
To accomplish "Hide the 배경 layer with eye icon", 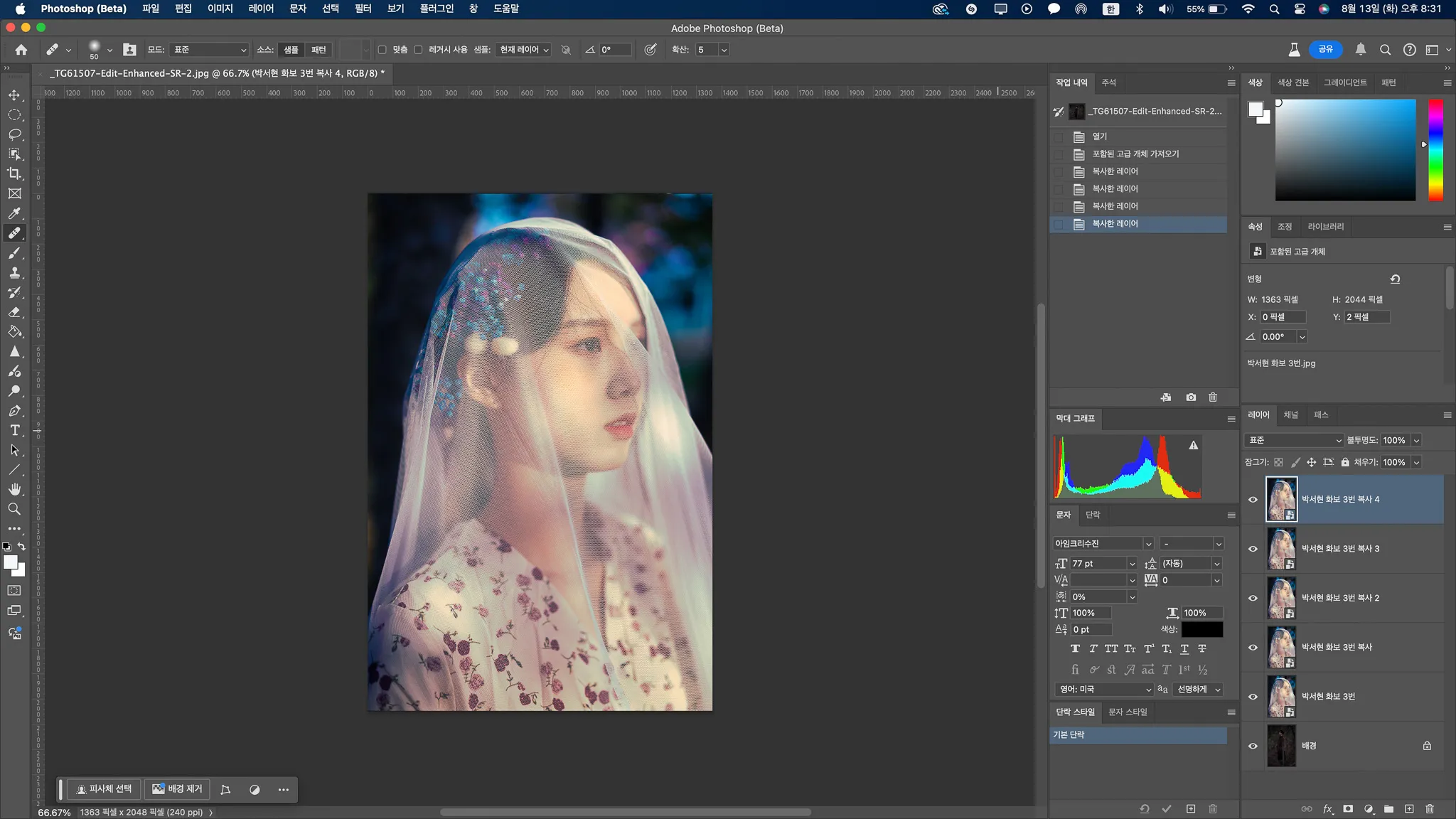I will 1253,746.
